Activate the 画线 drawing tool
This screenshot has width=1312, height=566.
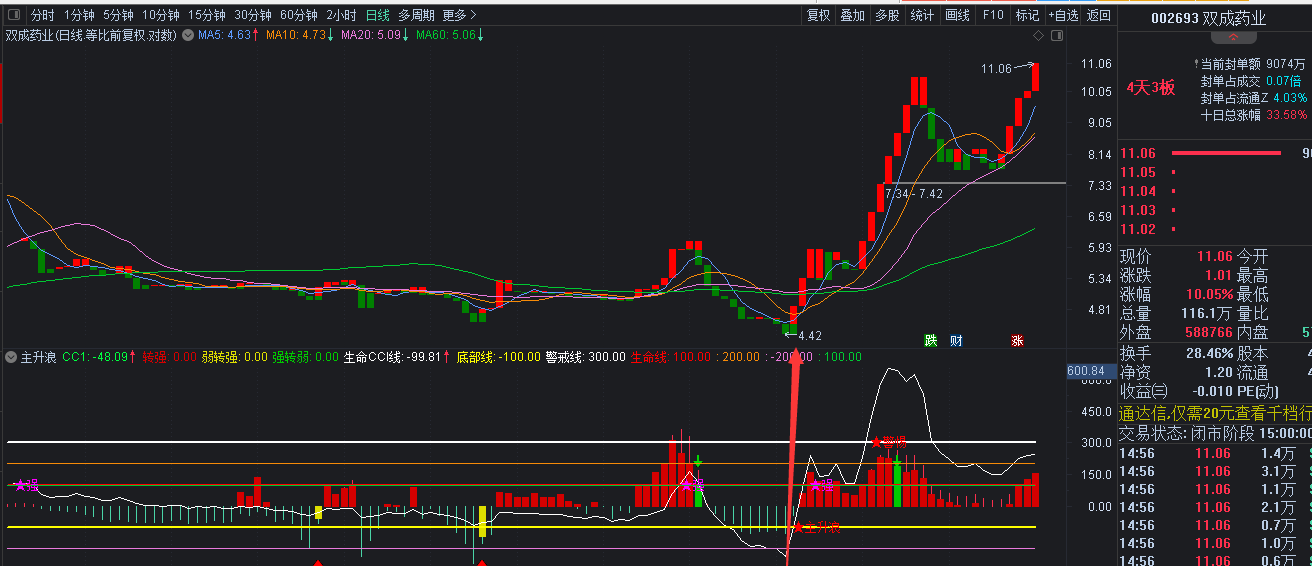[x=957, y=15]
